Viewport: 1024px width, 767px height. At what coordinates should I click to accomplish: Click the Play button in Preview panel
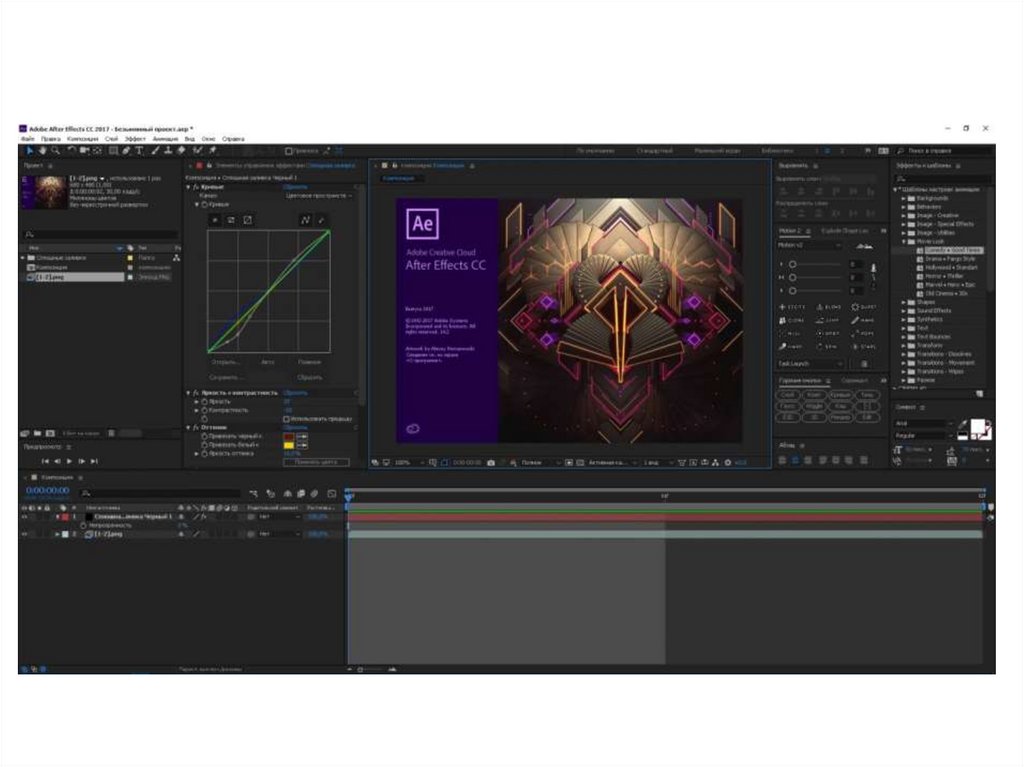click(x=69, y=461)
